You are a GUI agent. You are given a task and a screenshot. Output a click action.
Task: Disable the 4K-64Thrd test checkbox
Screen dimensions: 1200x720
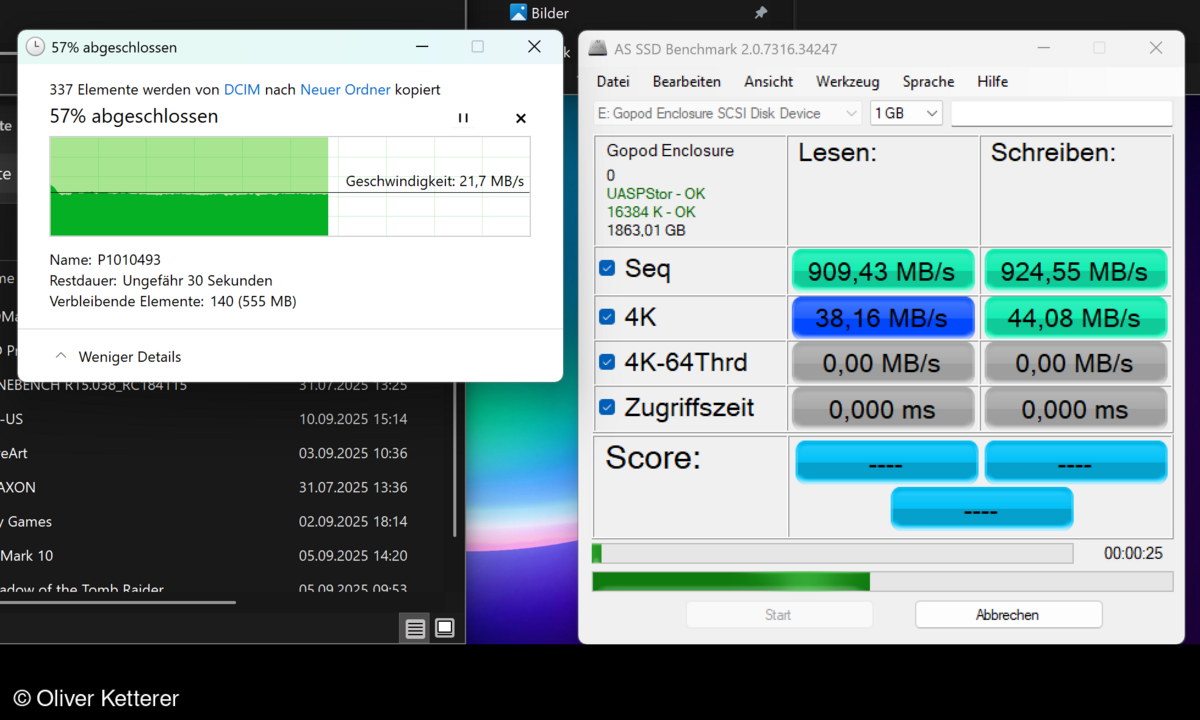click(607, 362)
